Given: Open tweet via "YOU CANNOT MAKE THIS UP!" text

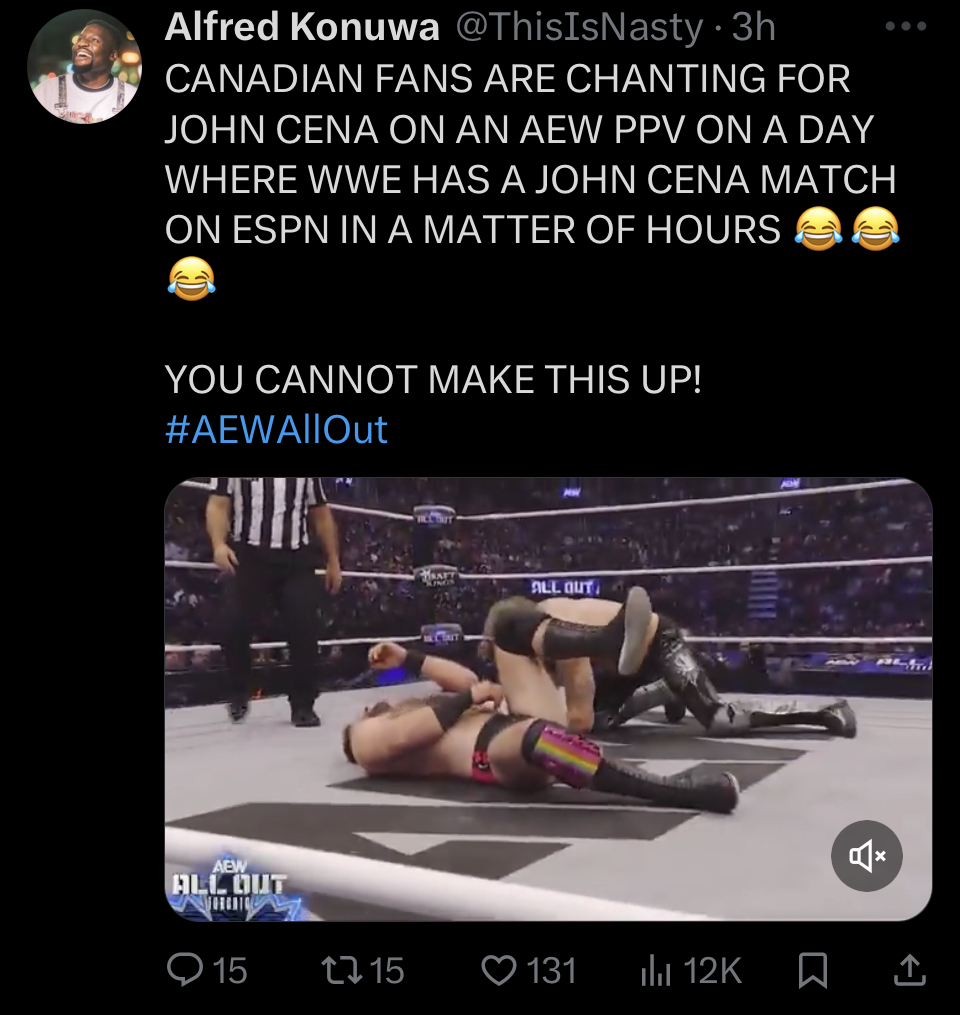Looking at the screenshot, I should point(433,379).
